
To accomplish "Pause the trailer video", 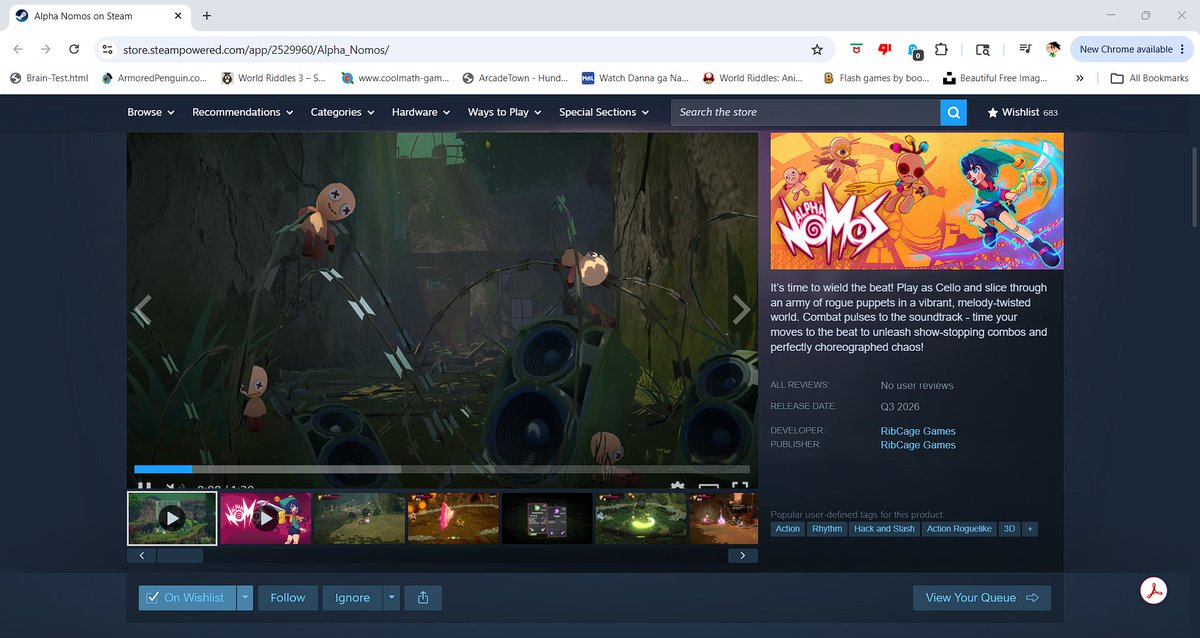I will (144, 488).
